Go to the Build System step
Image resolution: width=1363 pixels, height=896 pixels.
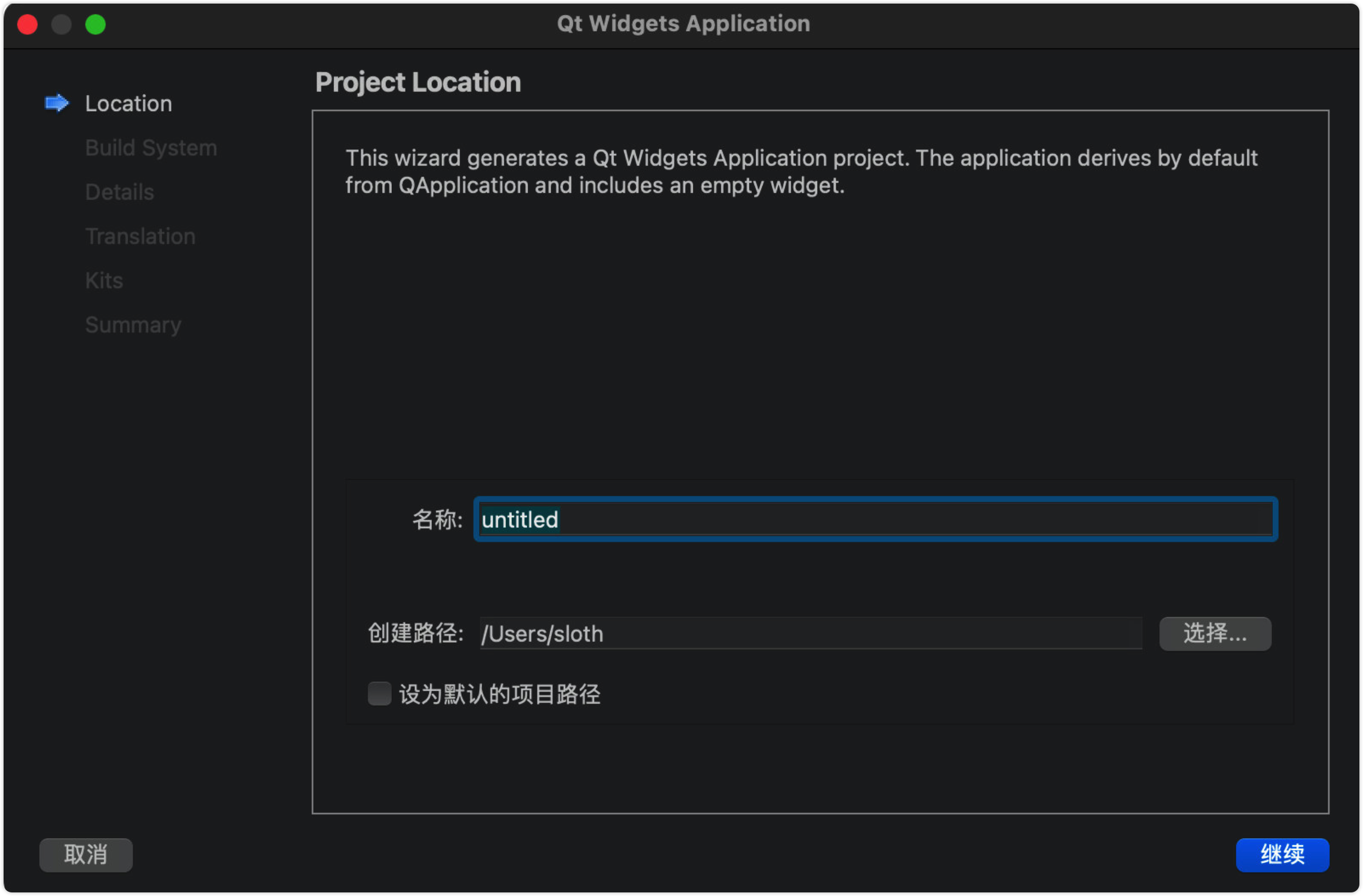point(151,148)
